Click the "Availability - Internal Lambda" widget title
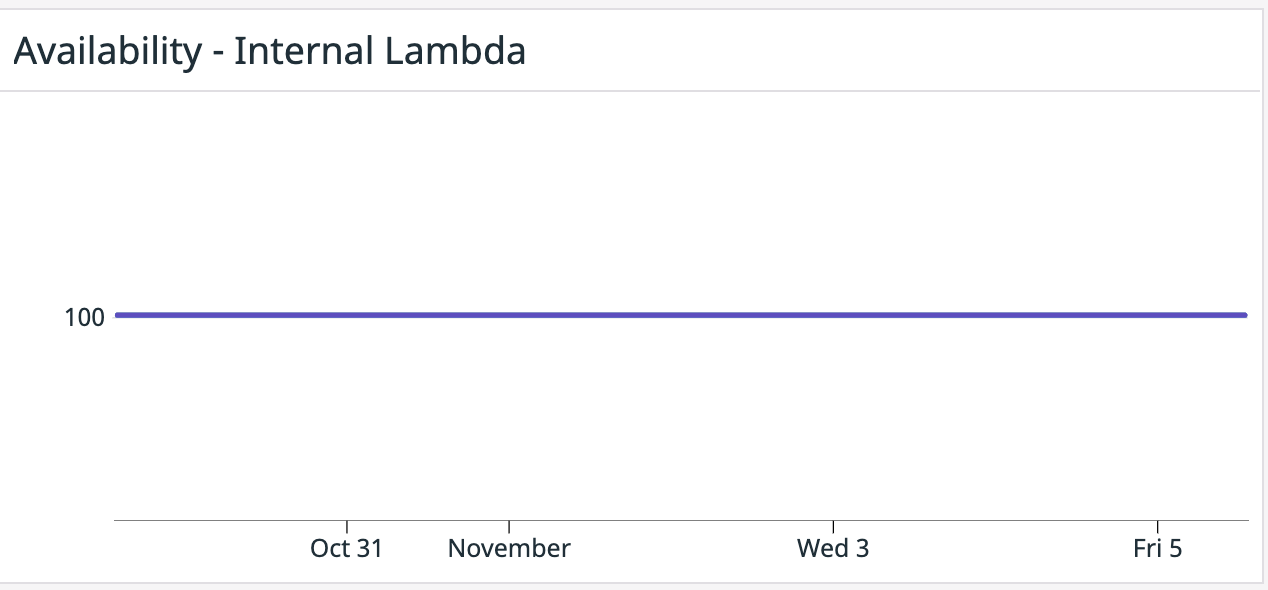The image size is (1268, 590). (269, 51)
